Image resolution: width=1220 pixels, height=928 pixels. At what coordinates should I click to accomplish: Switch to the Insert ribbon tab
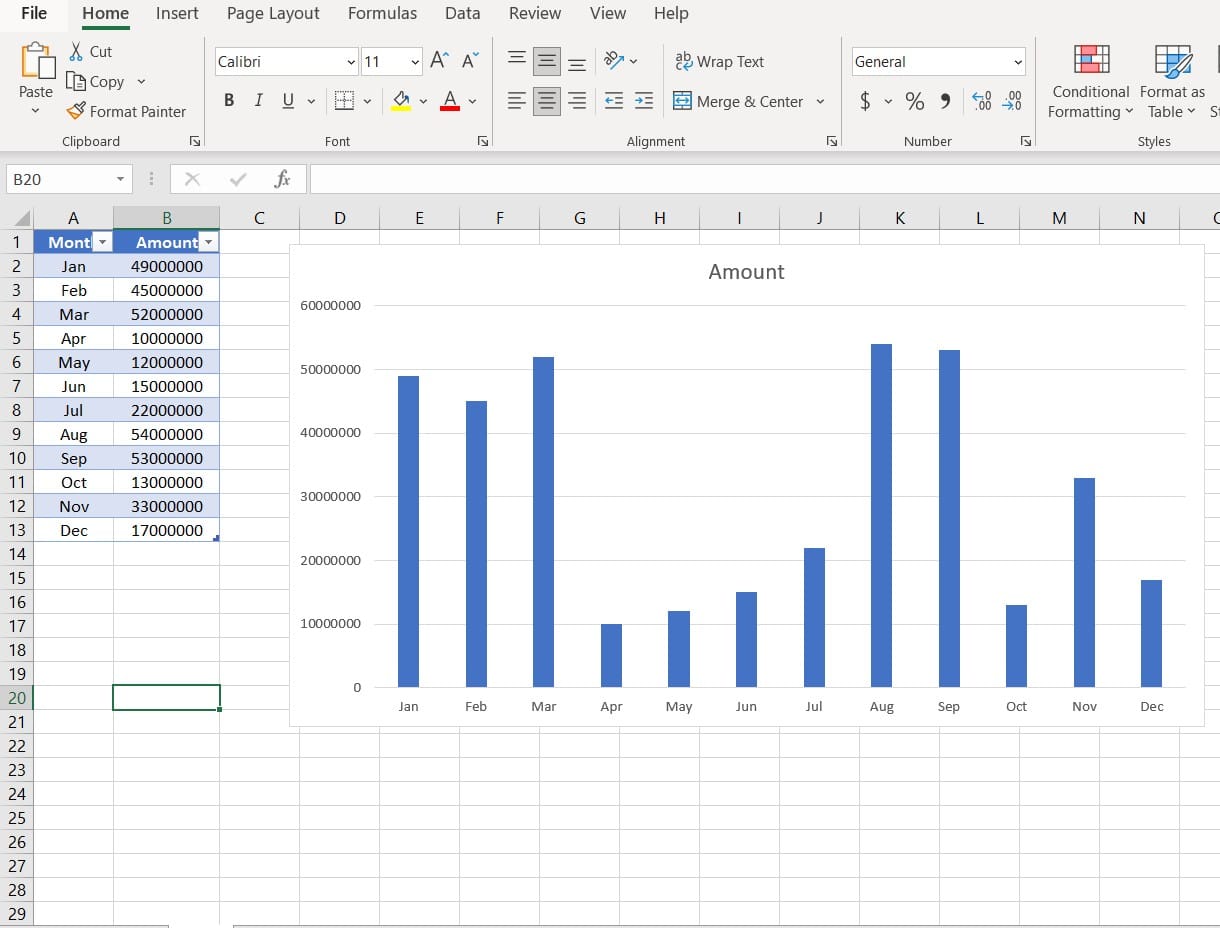(x=177, y=14)
